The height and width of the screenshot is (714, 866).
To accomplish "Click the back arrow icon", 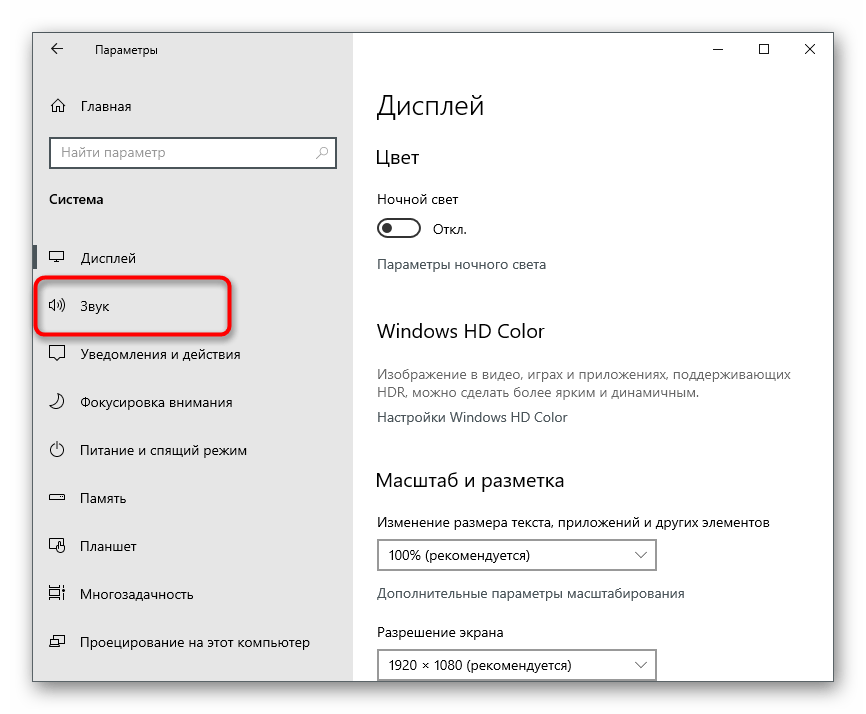I will pos(57,49).
